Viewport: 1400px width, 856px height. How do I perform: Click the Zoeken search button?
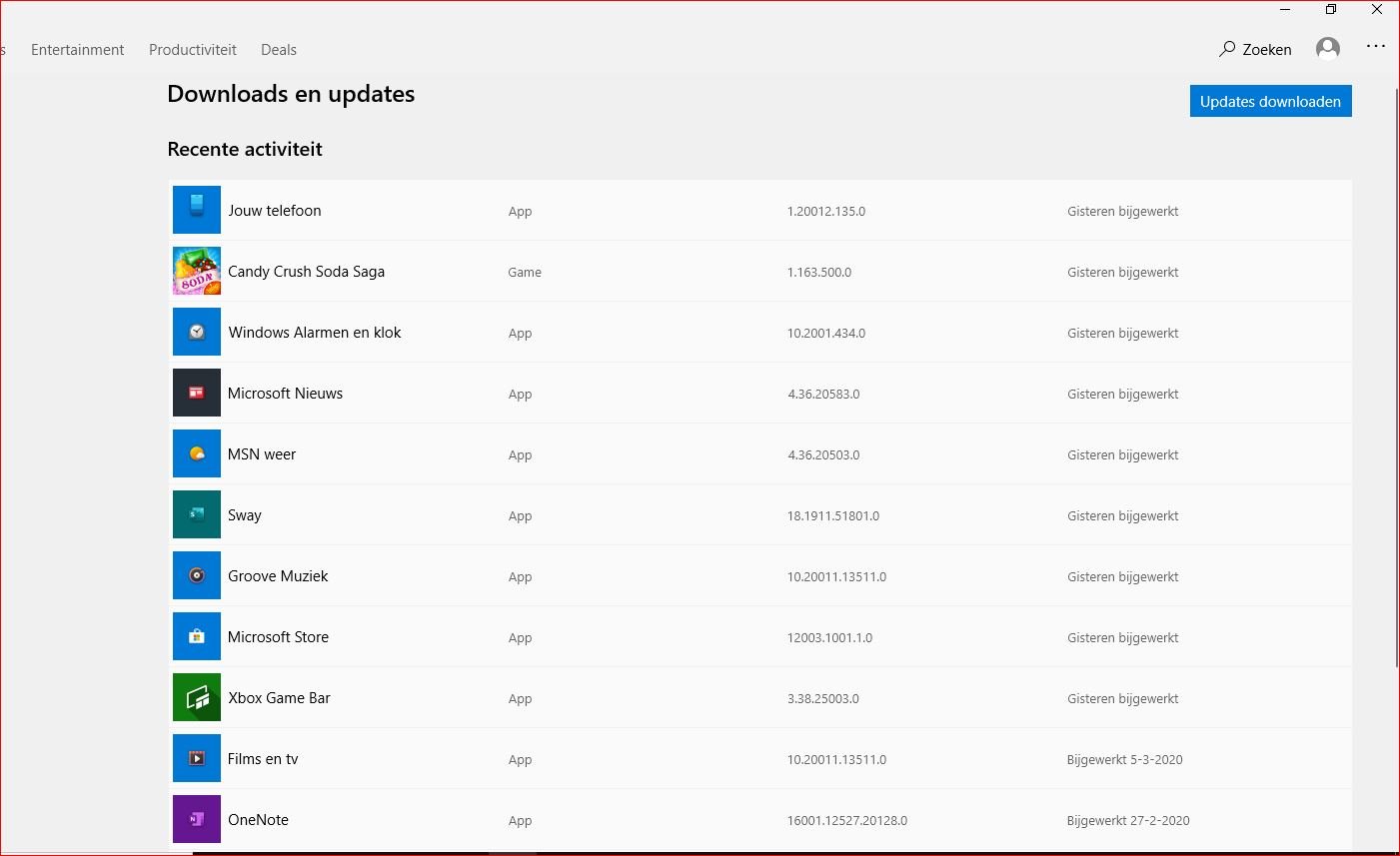(x=1255, y=49)
